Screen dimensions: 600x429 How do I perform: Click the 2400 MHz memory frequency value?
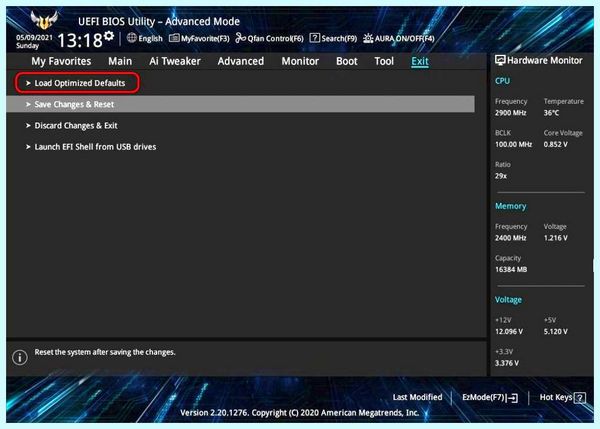pyautogui.click(x=510, y=238)
